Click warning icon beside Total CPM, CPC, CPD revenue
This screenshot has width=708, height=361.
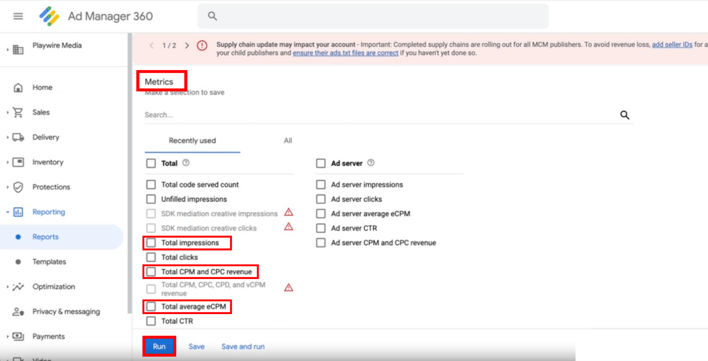289,287
